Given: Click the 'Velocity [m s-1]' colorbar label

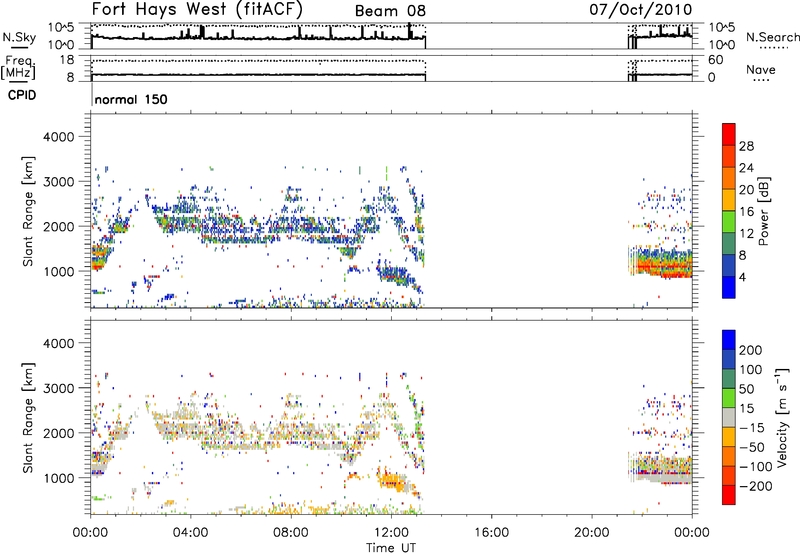Looking at the screenshot, I should (782, 417).
